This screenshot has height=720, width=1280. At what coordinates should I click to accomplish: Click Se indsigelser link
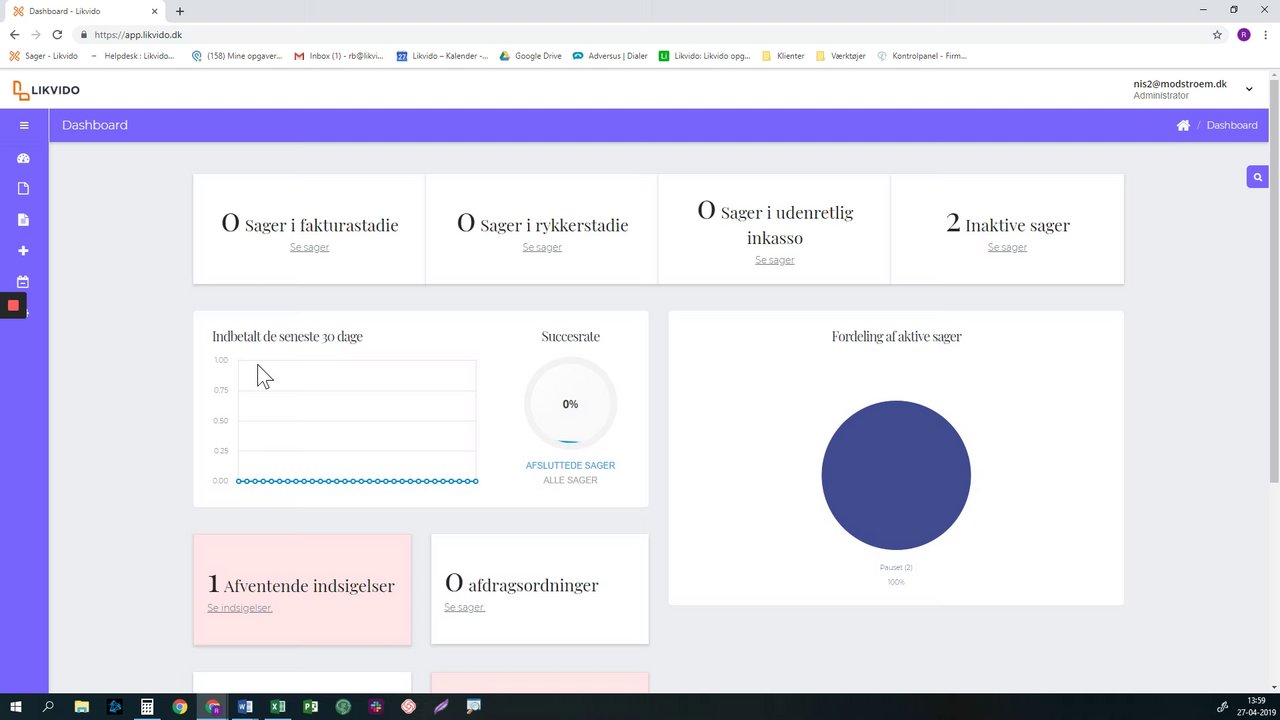240,607
